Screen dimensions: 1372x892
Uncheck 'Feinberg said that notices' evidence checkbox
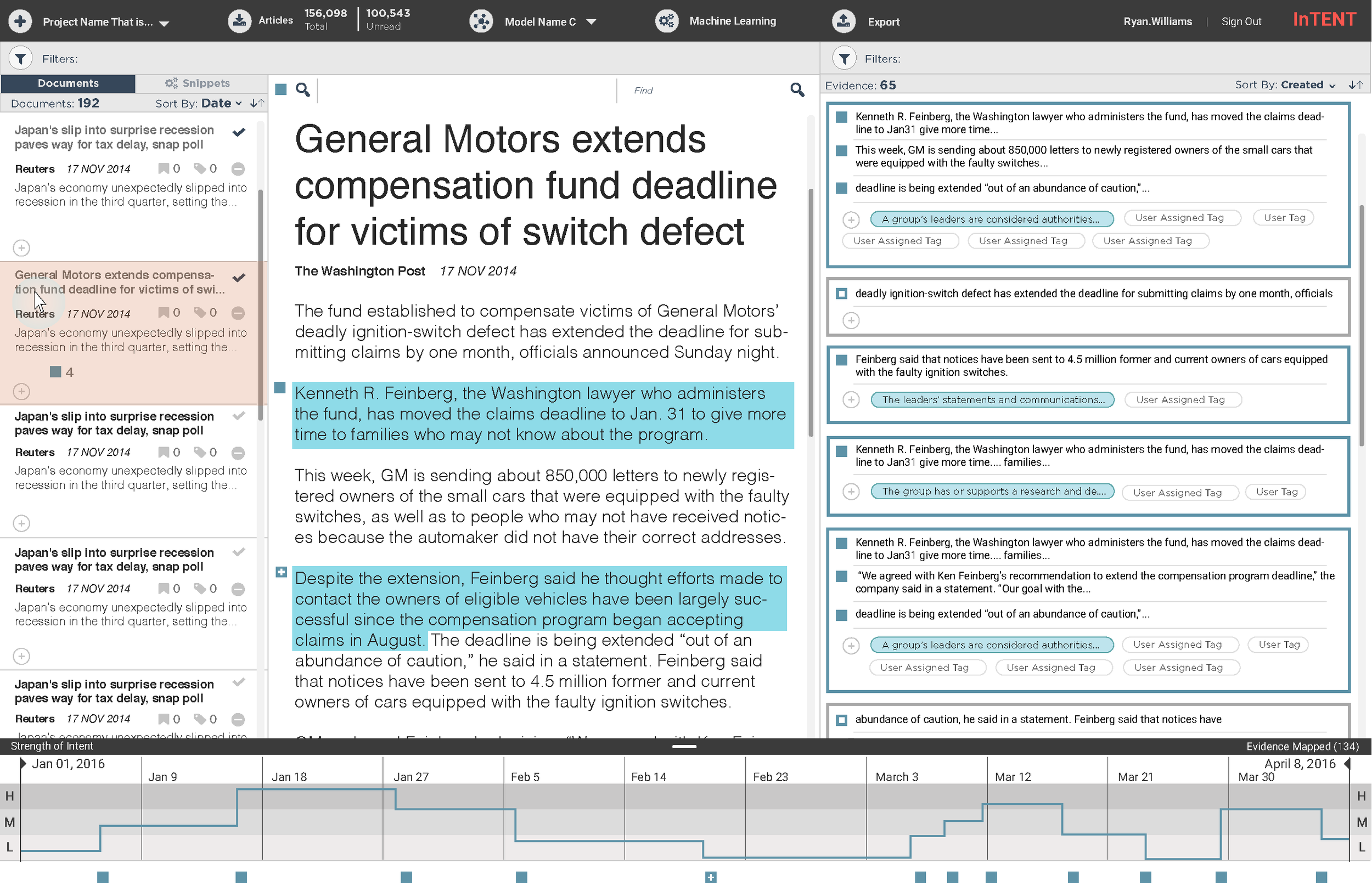click(842, 359)
